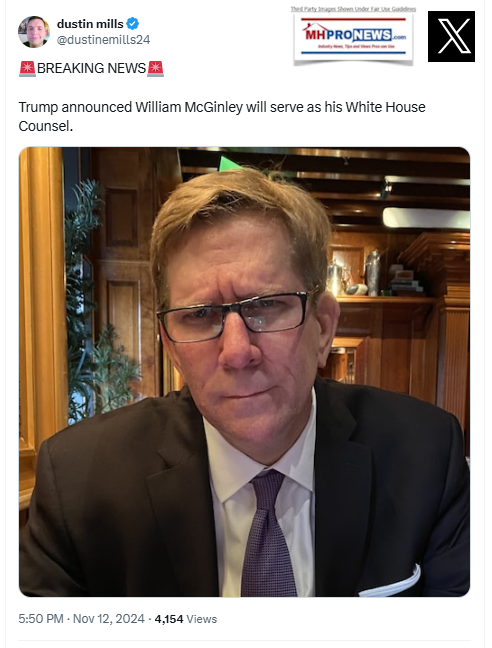Screen dimensions: 492x648
Task: Open the X logo
Action: 451,36
